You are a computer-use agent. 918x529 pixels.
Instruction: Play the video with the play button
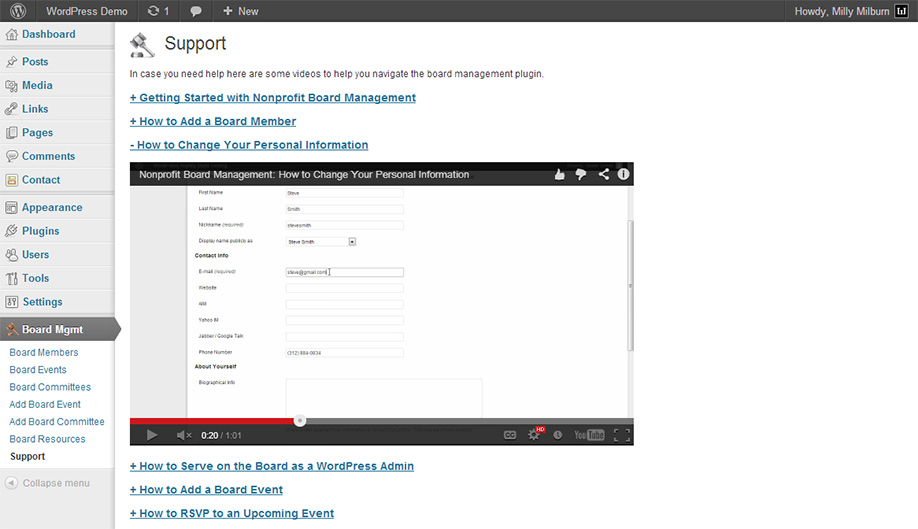[x=152, y=435]
